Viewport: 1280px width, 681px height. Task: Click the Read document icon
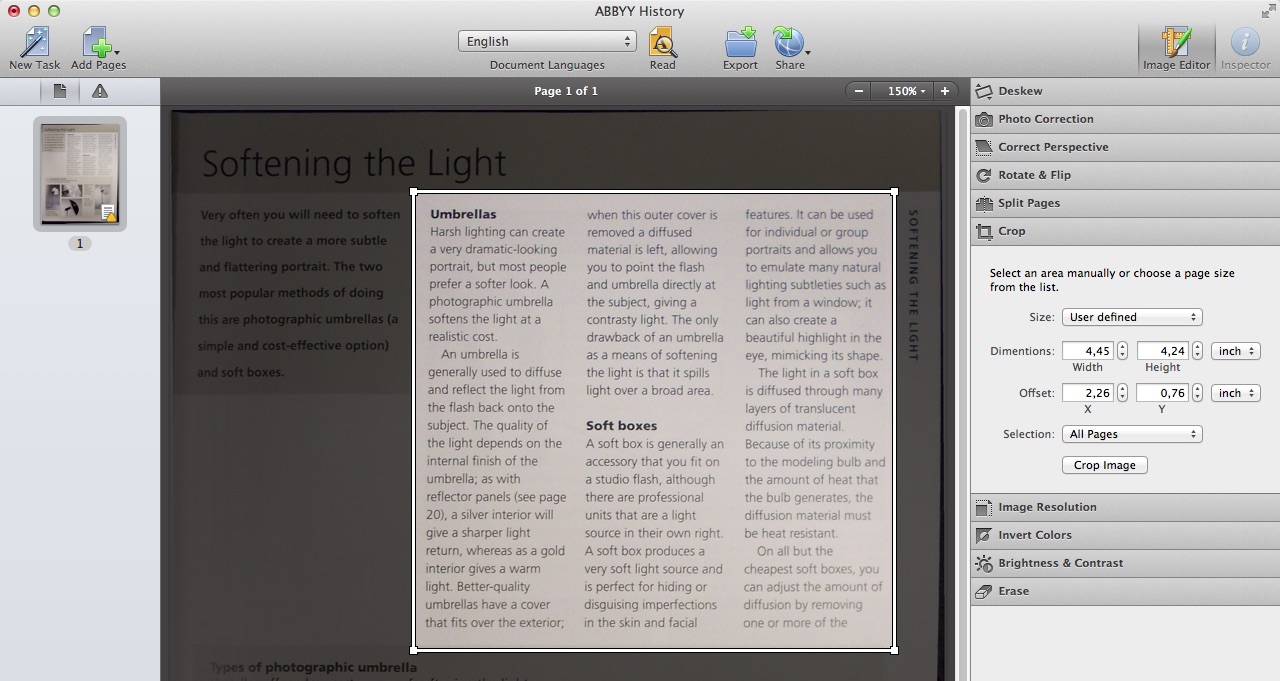662,42
